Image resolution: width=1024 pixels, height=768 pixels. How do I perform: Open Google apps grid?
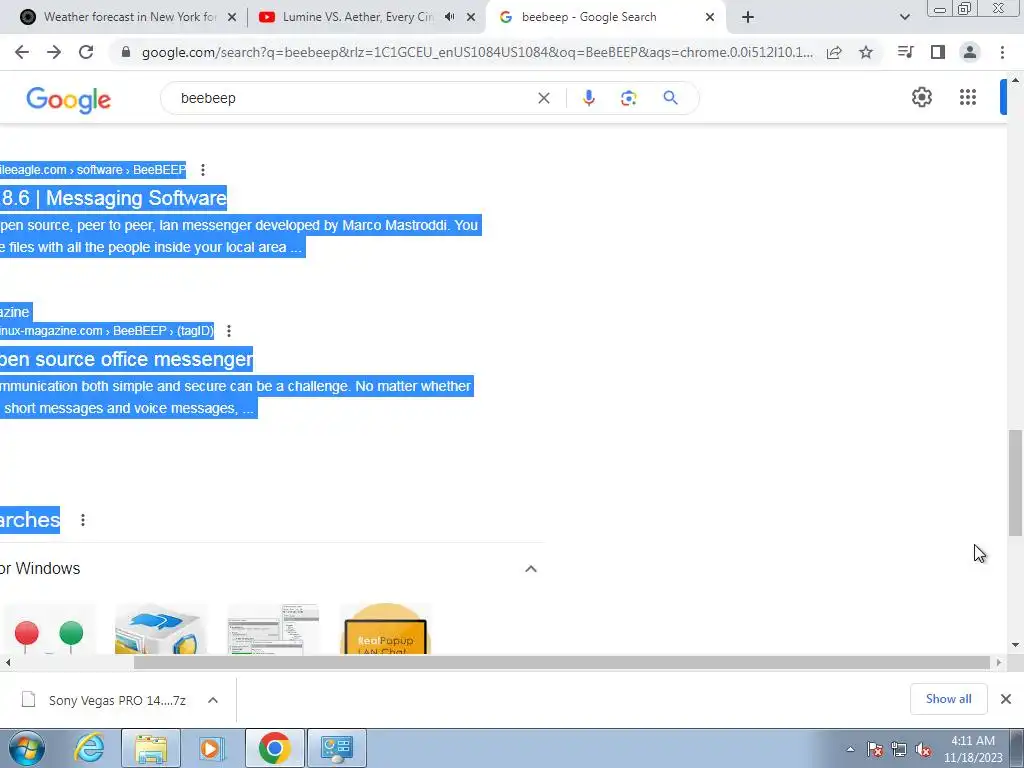pos(968,97)
